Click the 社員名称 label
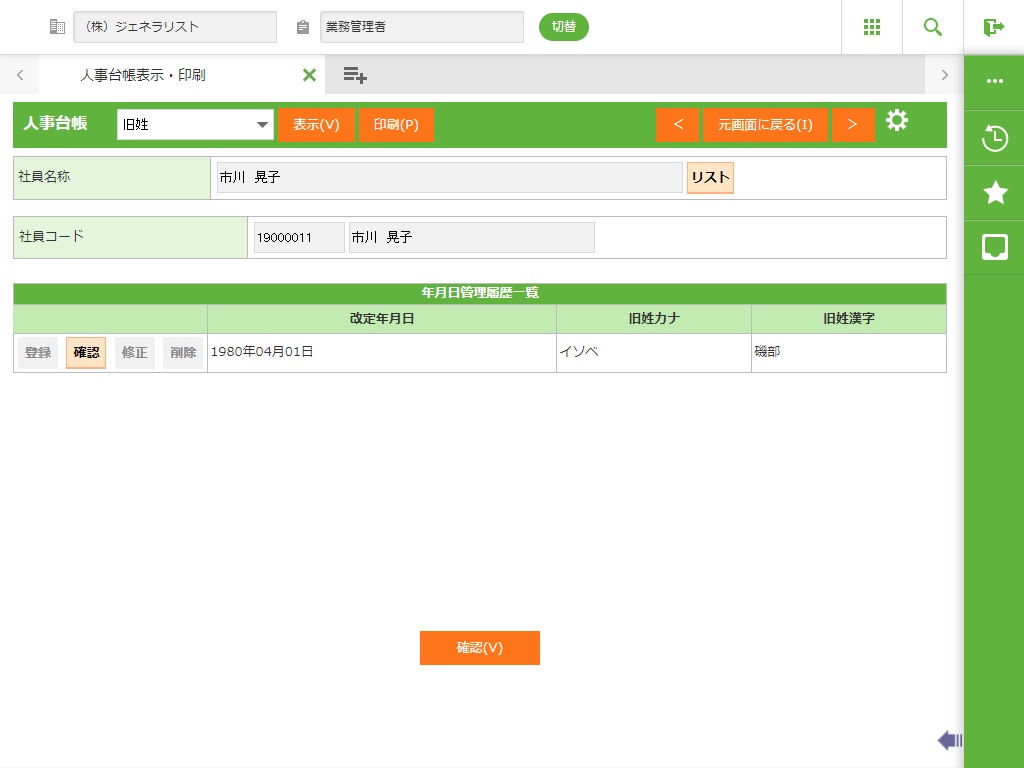The height and width of the screenshot is (768, 1024). coord(44,176)
